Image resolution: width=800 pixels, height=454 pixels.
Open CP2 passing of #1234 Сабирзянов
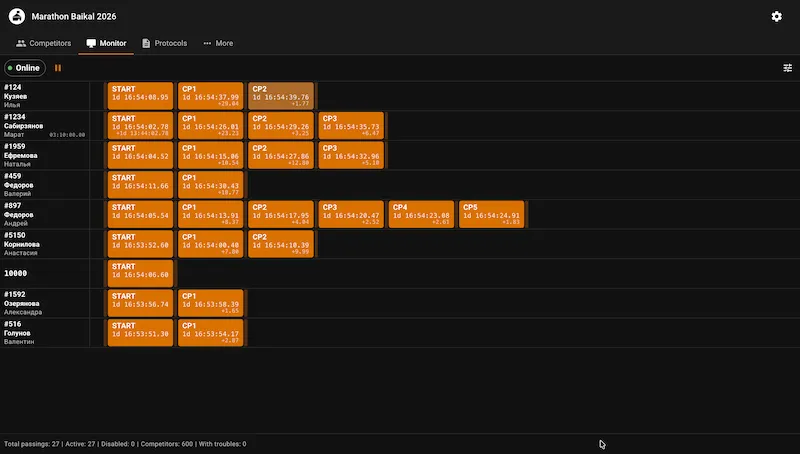tap(281, 125)
